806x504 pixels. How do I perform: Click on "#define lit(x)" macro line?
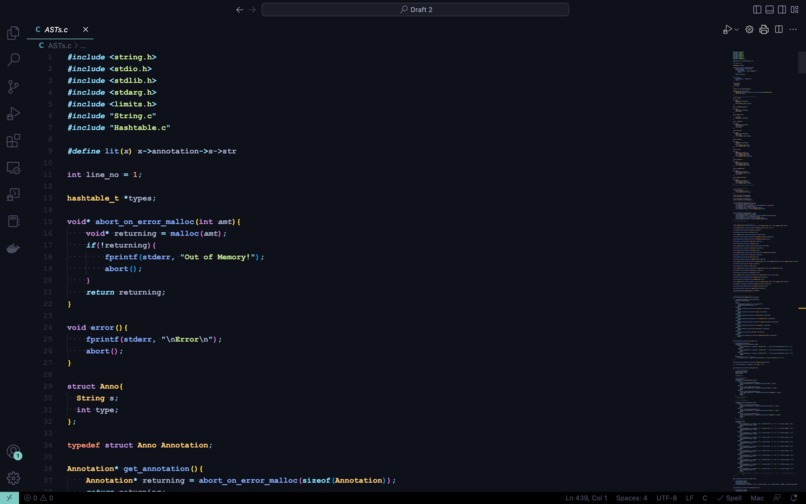pyautogui.click(x=152, y=151)
